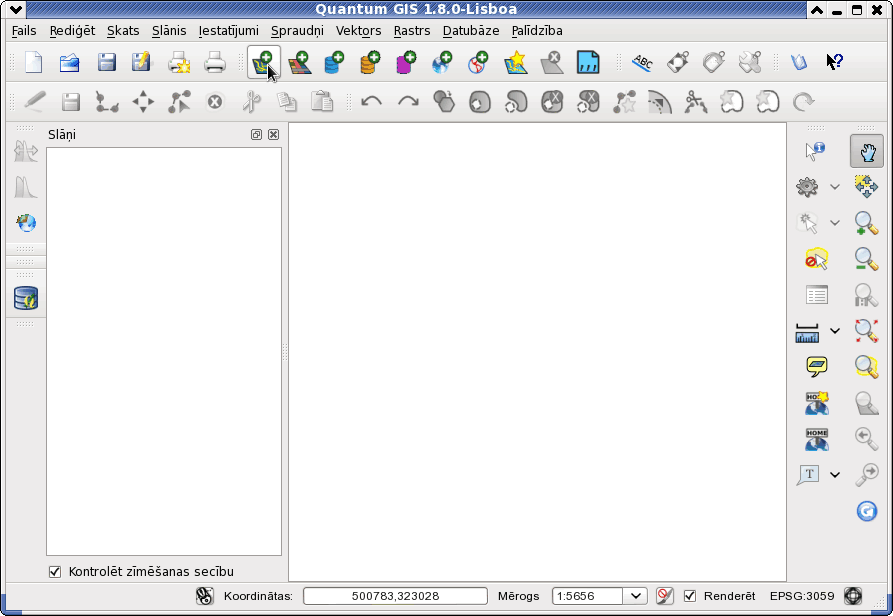The image size is (893, 616).
Task: Open the Slānis menu
Action: (169, 31)
